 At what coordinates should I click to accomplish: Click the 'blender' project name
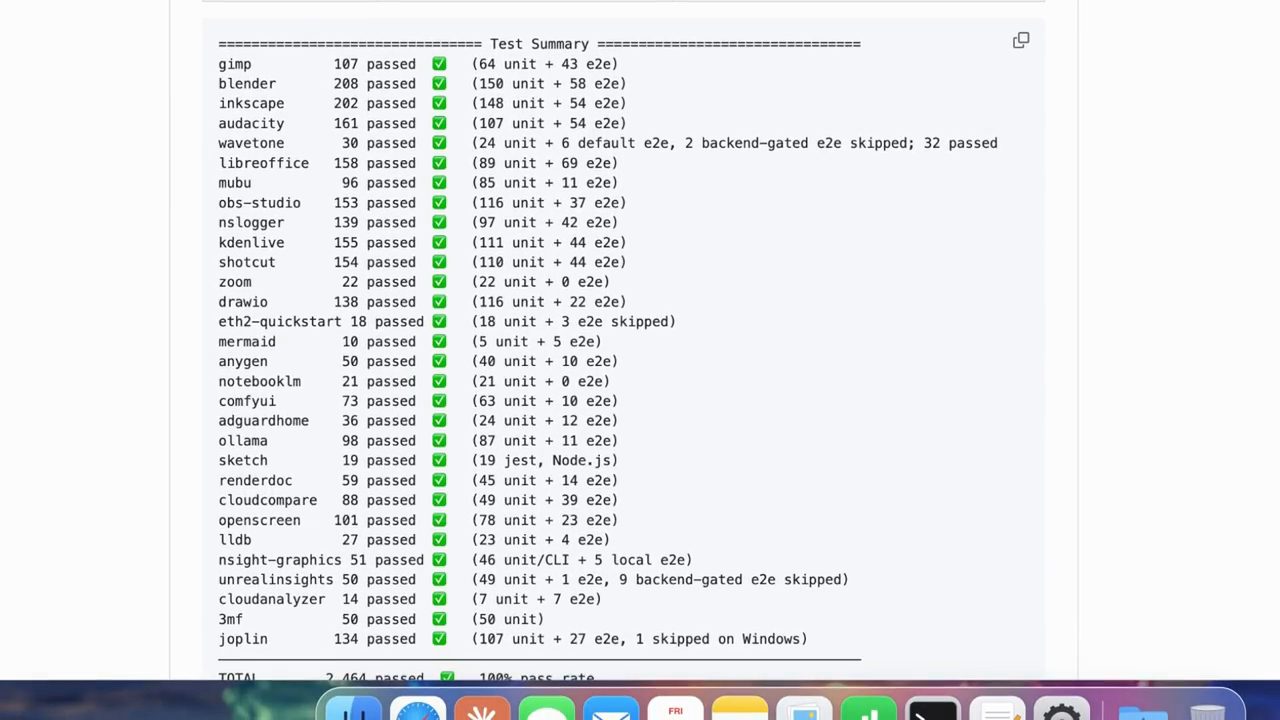click(247, 84)
